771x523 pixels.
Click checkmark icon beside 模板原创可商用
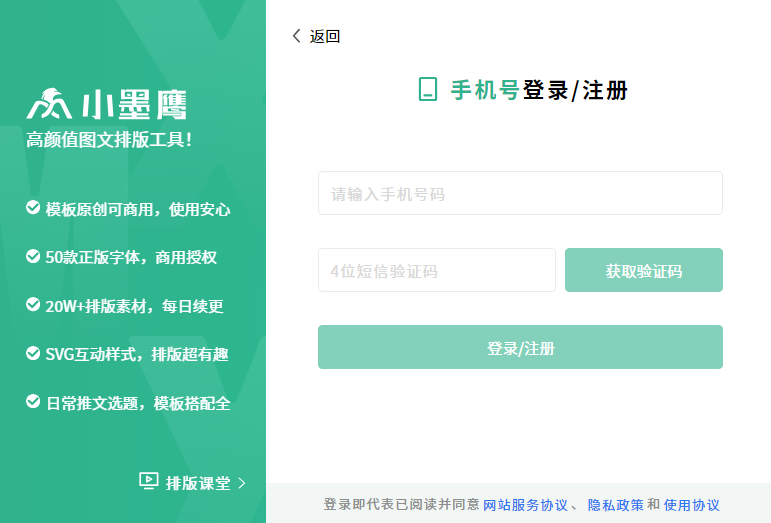pos(33,207)
